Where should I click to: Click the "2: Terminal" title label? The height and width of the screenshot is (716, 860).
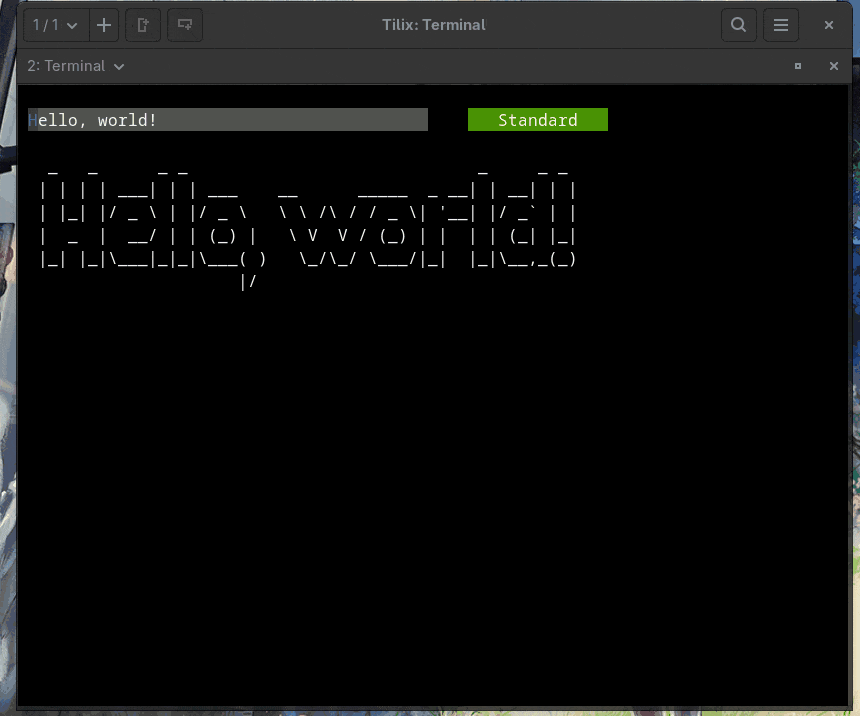click(66, 66)
